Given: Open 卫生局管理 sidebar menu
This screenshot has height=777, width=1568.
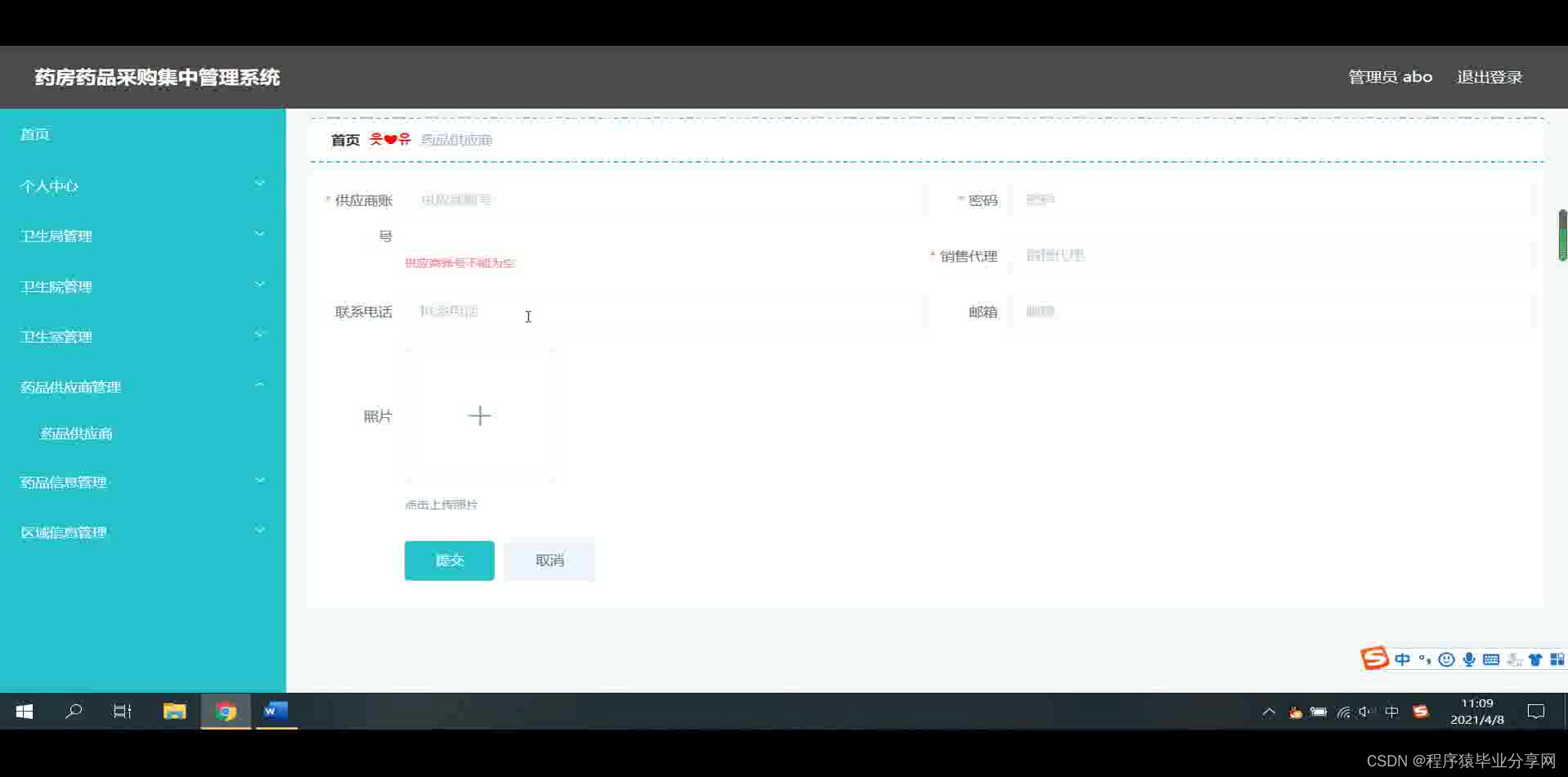Looking at the screenshot, I should [143, 236].
